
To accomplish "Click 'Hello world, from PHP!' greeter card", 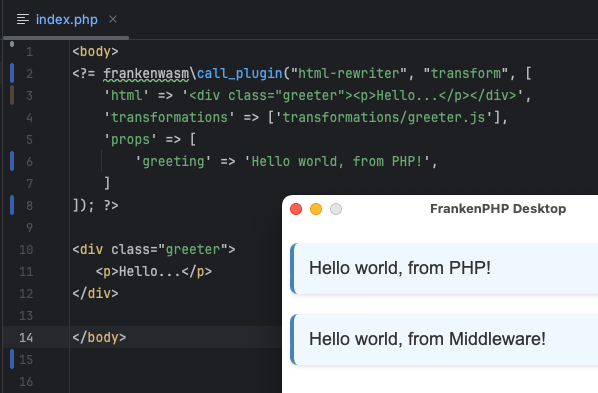I will [x=444, y=268].
